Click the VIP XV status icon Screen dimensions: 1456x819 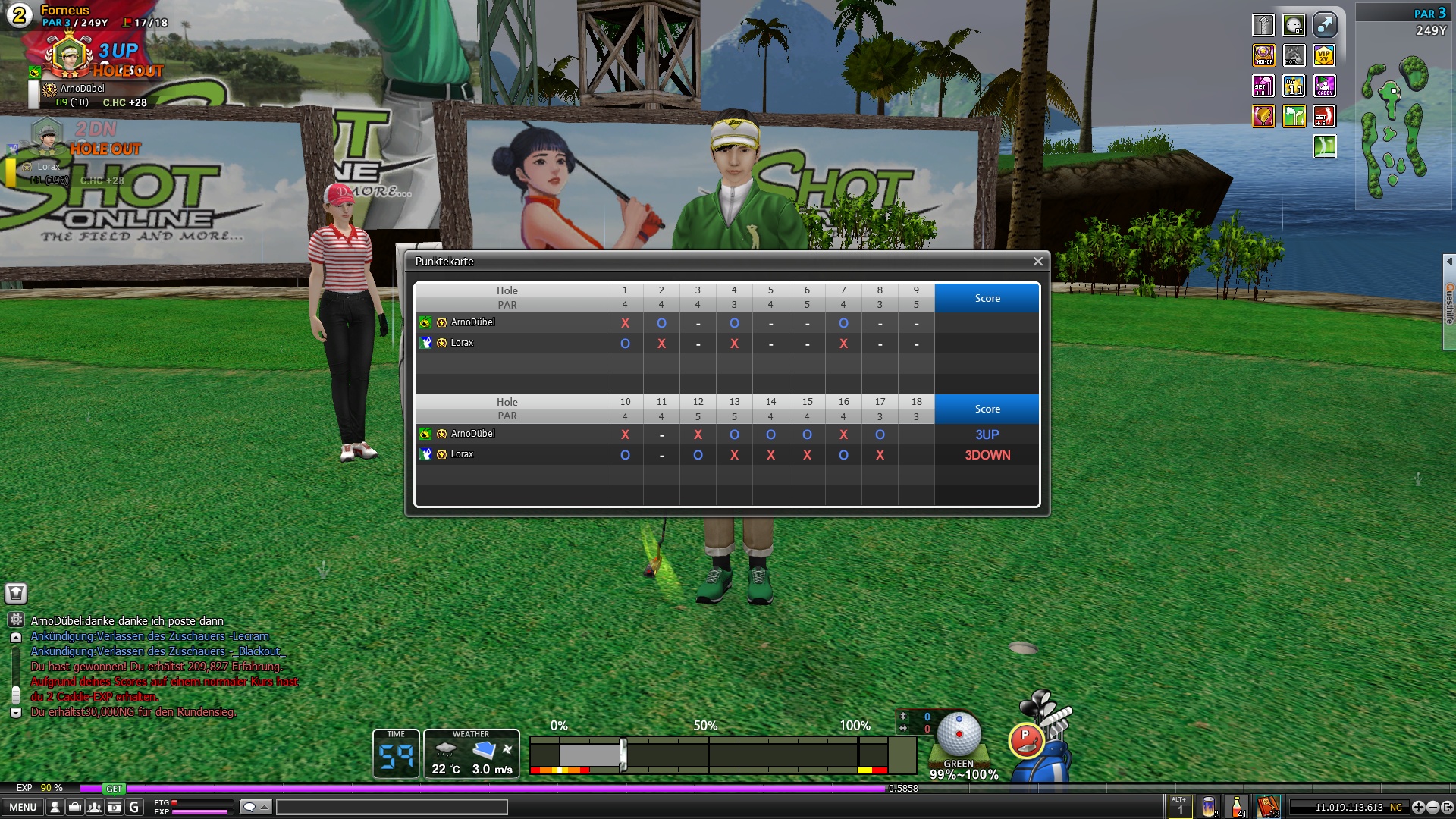coord(1324,55)
